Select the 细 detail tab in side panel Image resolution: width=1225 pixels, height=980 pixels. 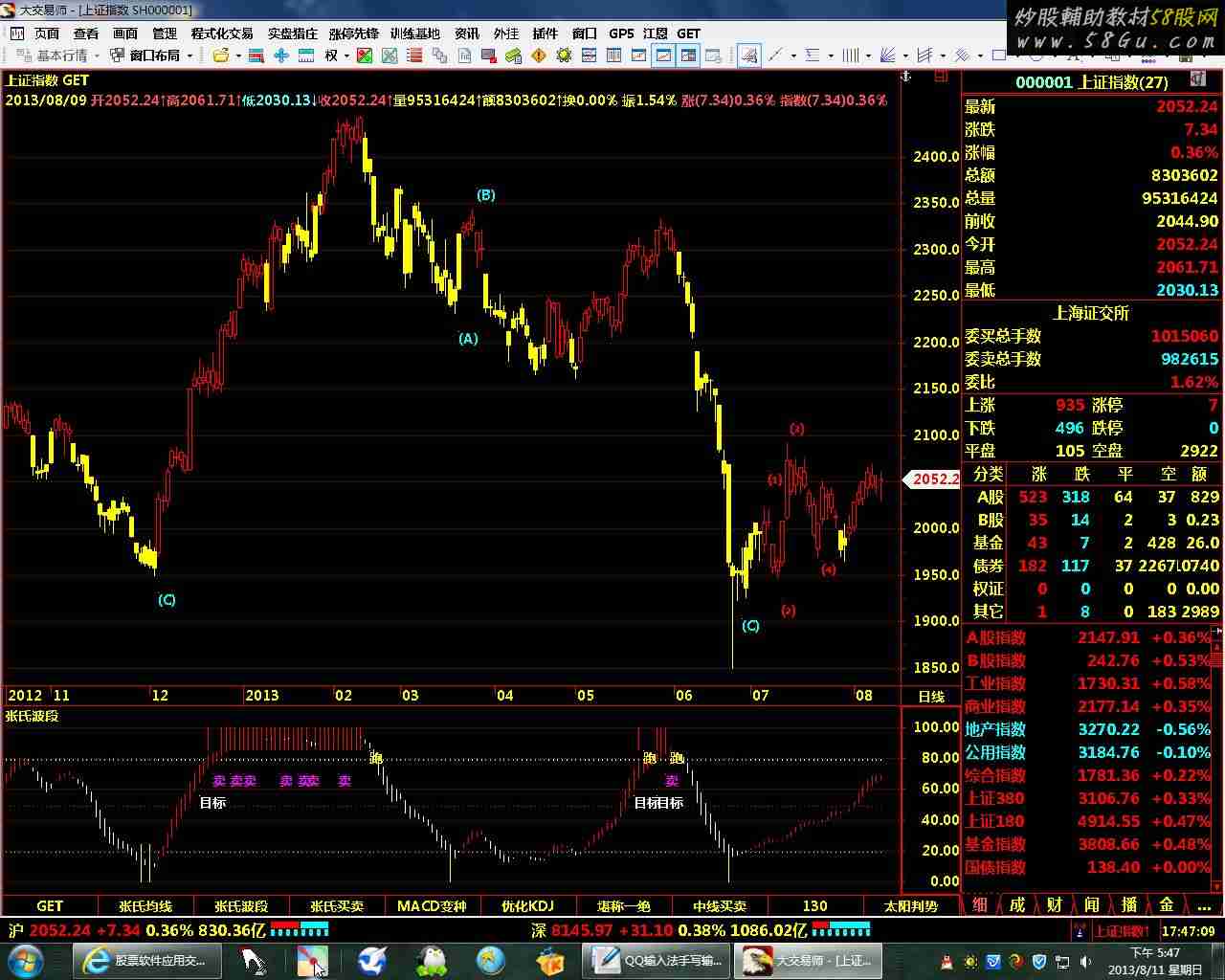[980, 904]
